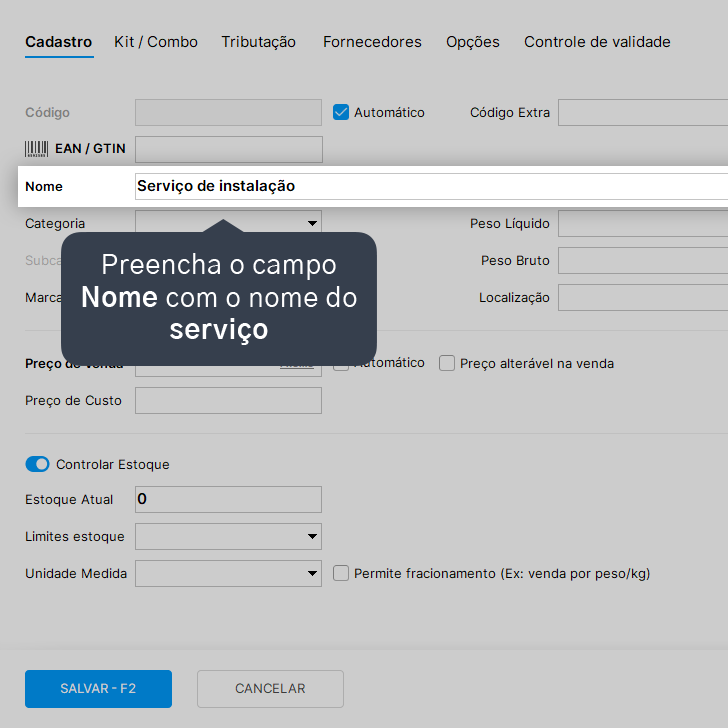Uncheck the Automático checkbox beside Código
728x728 pixels.
pos(341,112)
